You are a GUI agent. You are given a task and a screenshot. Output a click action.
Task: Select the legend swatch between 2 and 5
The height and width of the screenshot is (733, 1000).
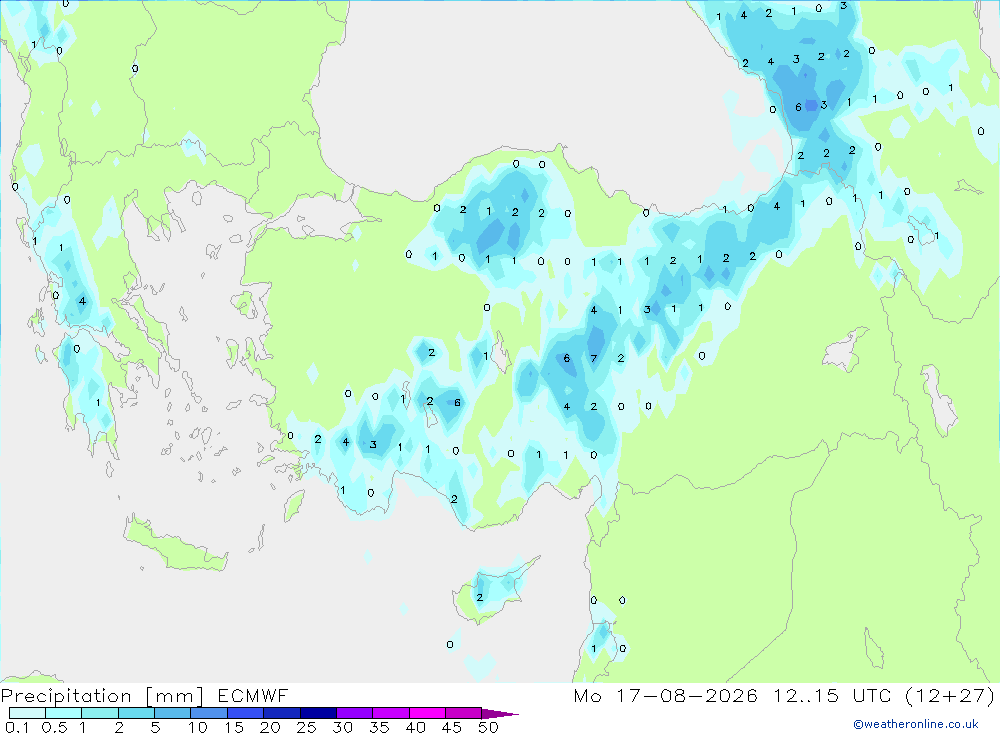tap(136, 713)
